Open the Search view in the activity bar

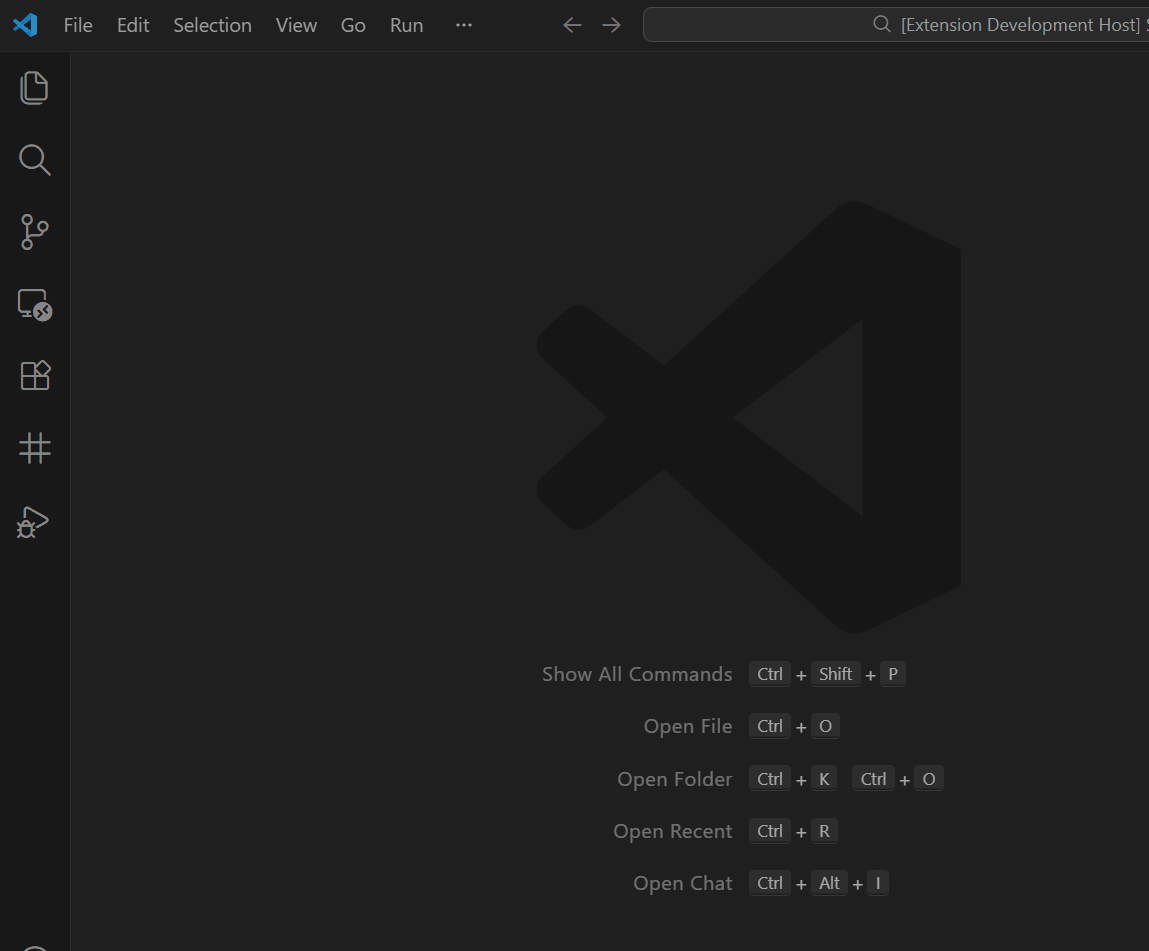coord(34,160)
